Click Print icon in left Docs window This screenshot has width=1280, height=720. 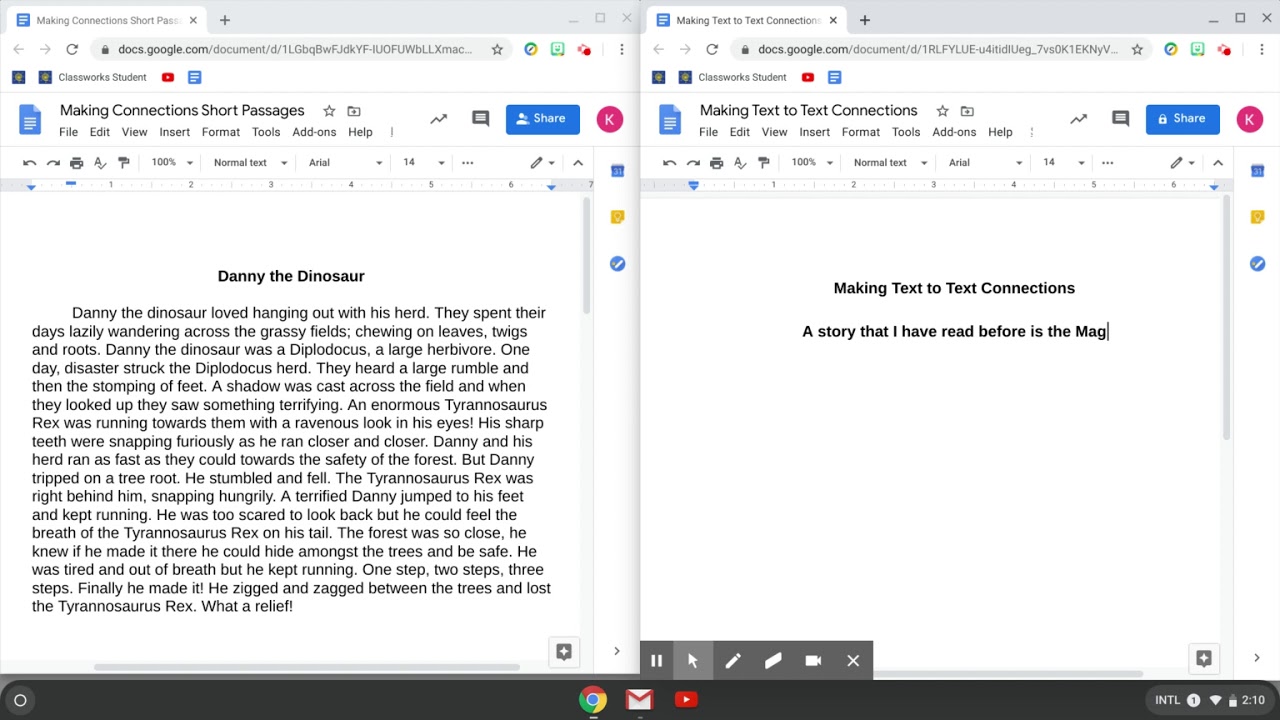click(77, 163)
